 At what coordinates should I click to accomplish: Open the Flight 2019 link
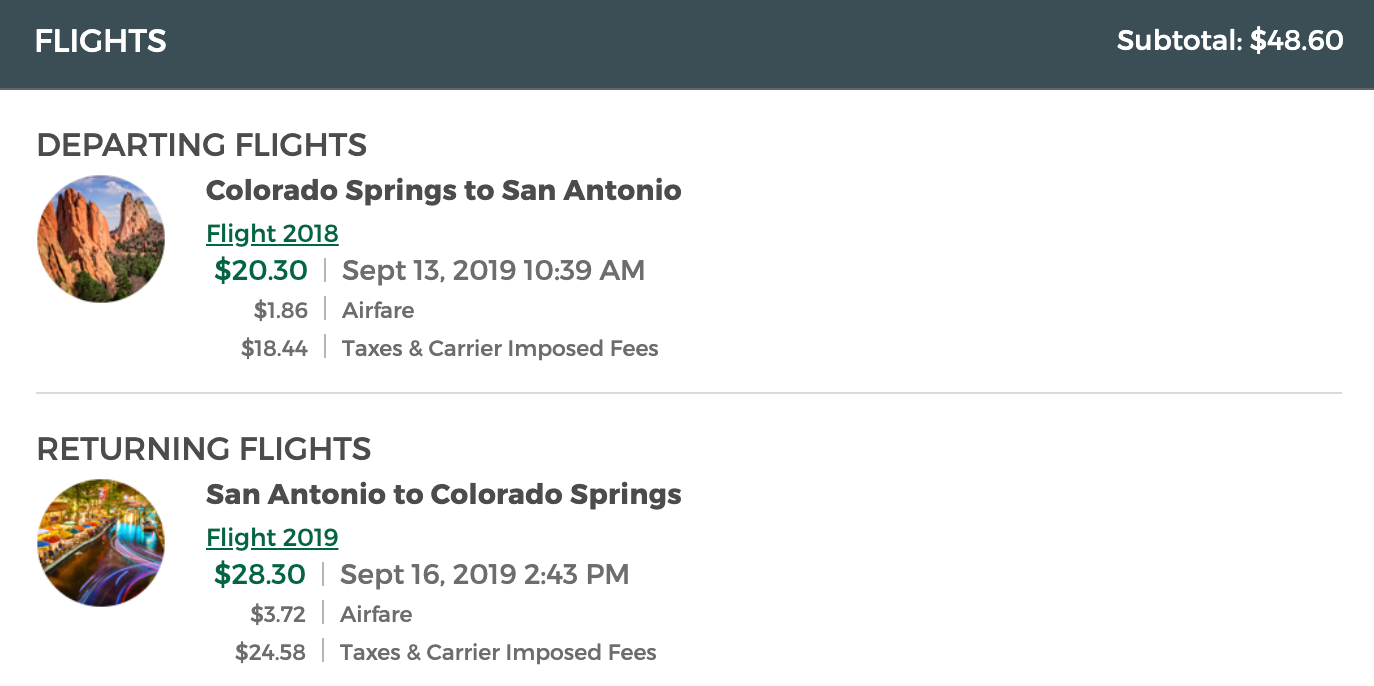(272, 538)
